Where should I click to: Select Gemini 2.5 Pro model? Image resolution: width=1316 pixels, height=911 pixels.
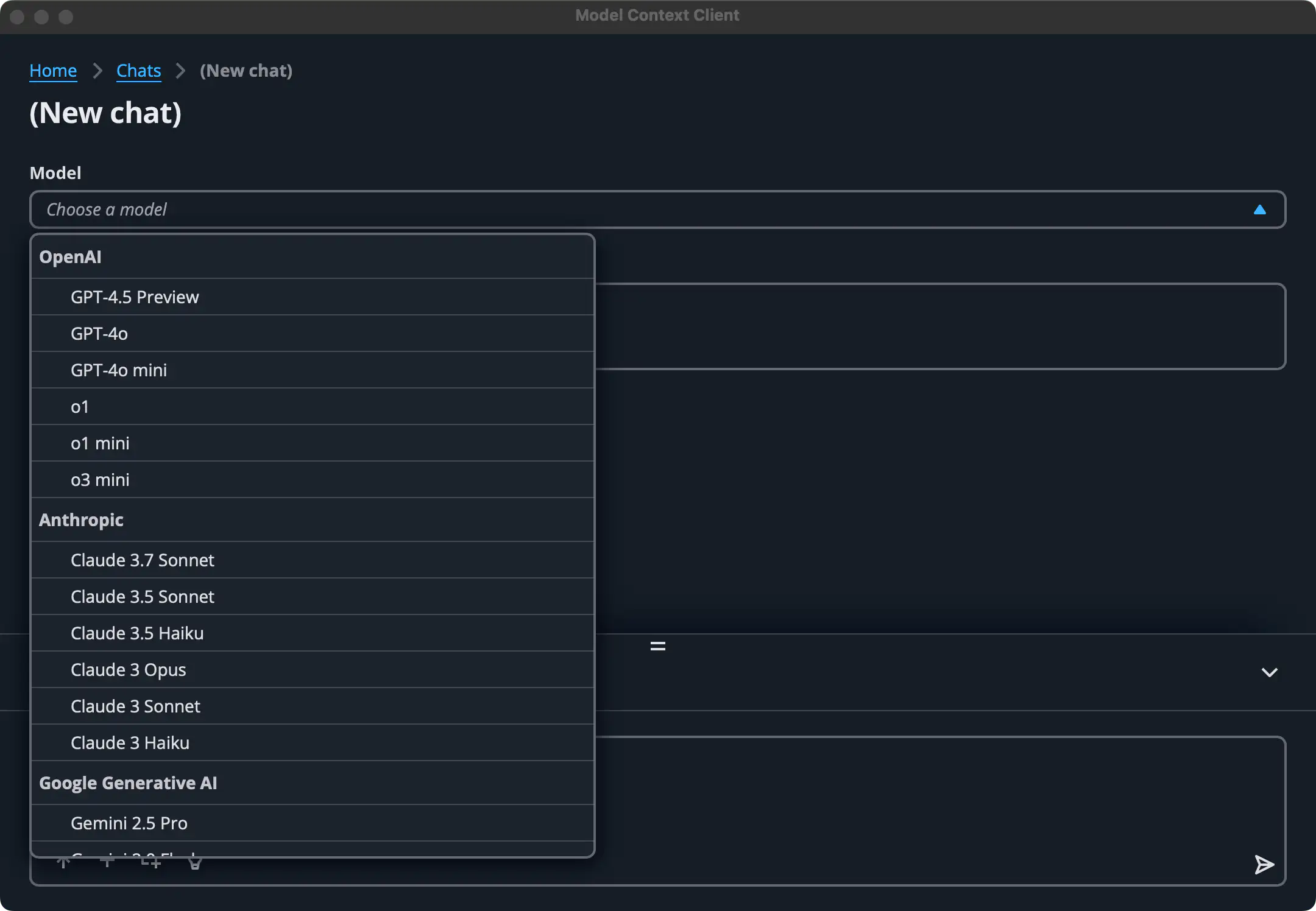[x=129, y=823]
